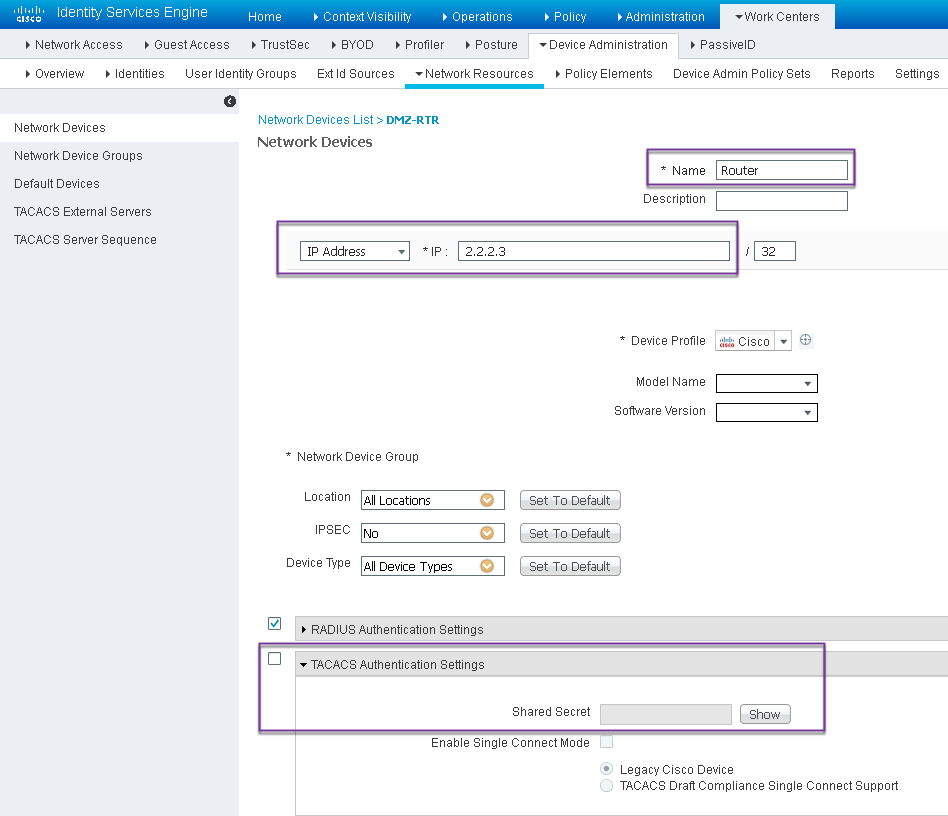Switch to BYOD tab
The height and width of the screenshot is (816, 948).
352,45
